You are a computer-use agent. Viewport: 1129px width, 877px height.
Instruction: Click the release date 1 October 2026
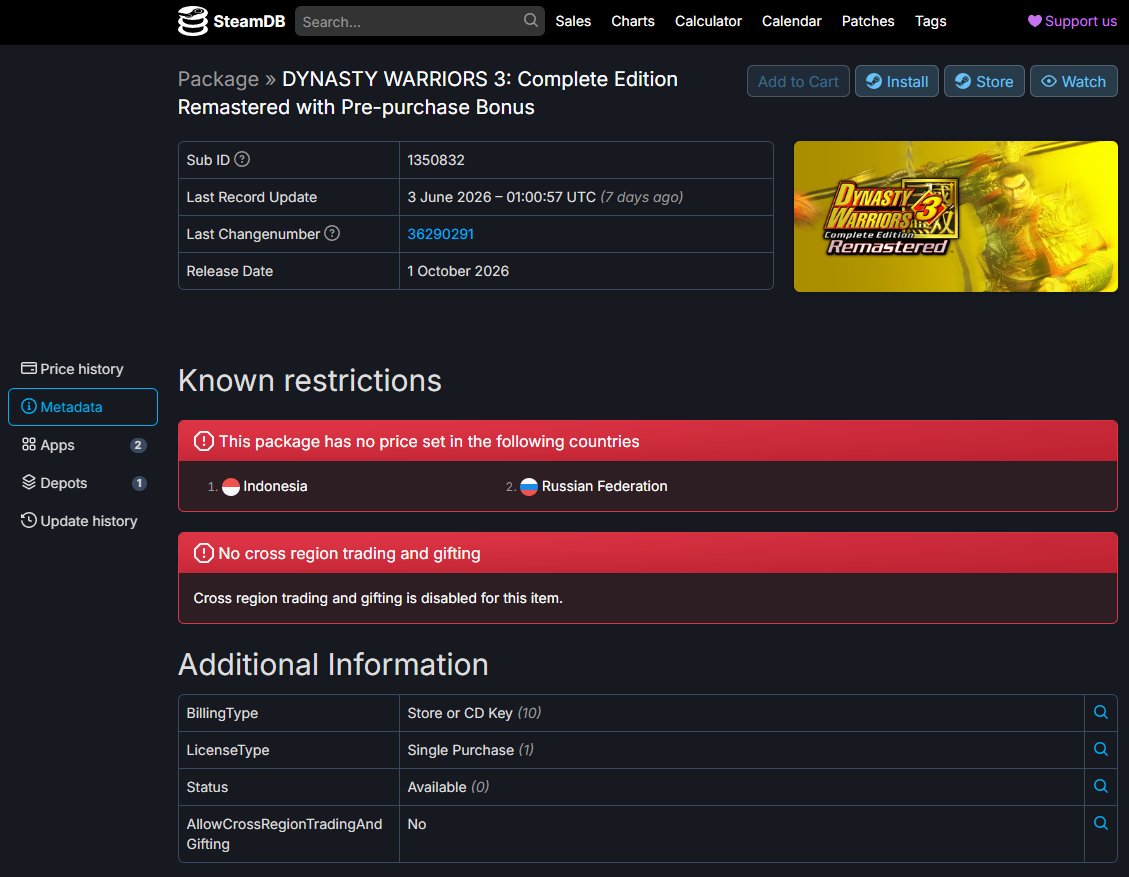(x=458, y=271)
